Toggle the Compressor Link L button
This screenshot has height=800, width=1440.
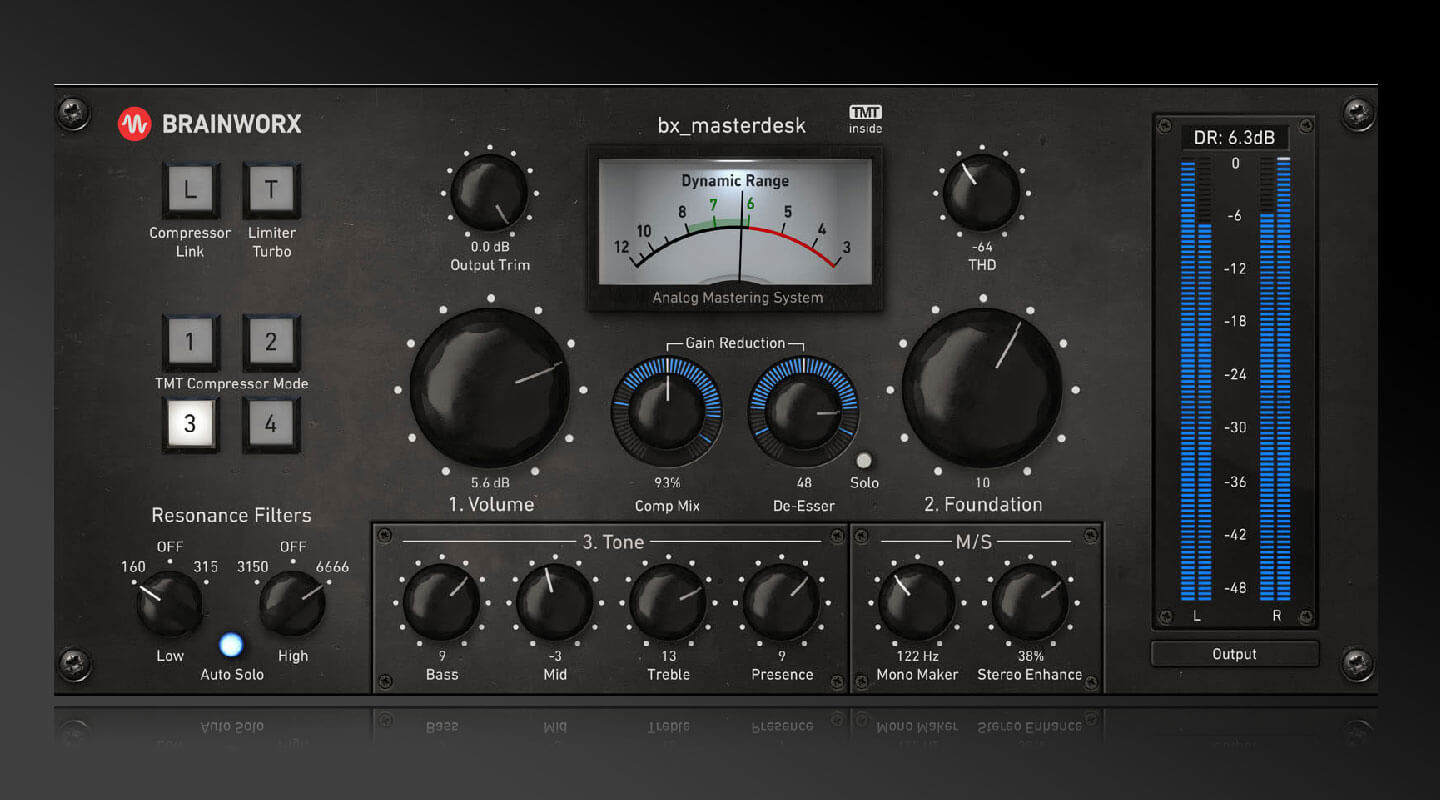coord(190,190)
